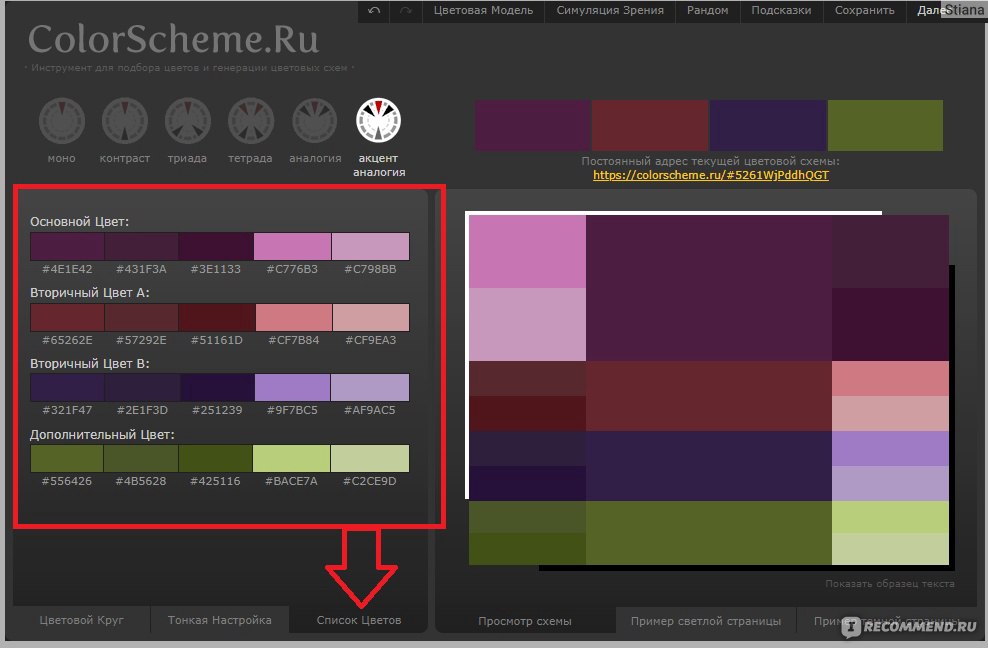Pick the аналогия scheme wheel icon

(314, 120)
